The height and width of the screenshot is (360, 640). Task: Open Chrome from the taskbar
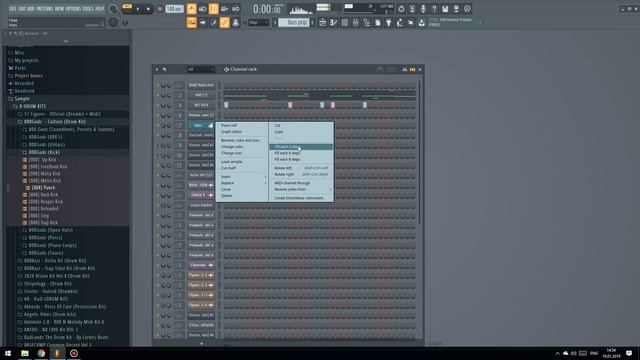click(41, 353)
